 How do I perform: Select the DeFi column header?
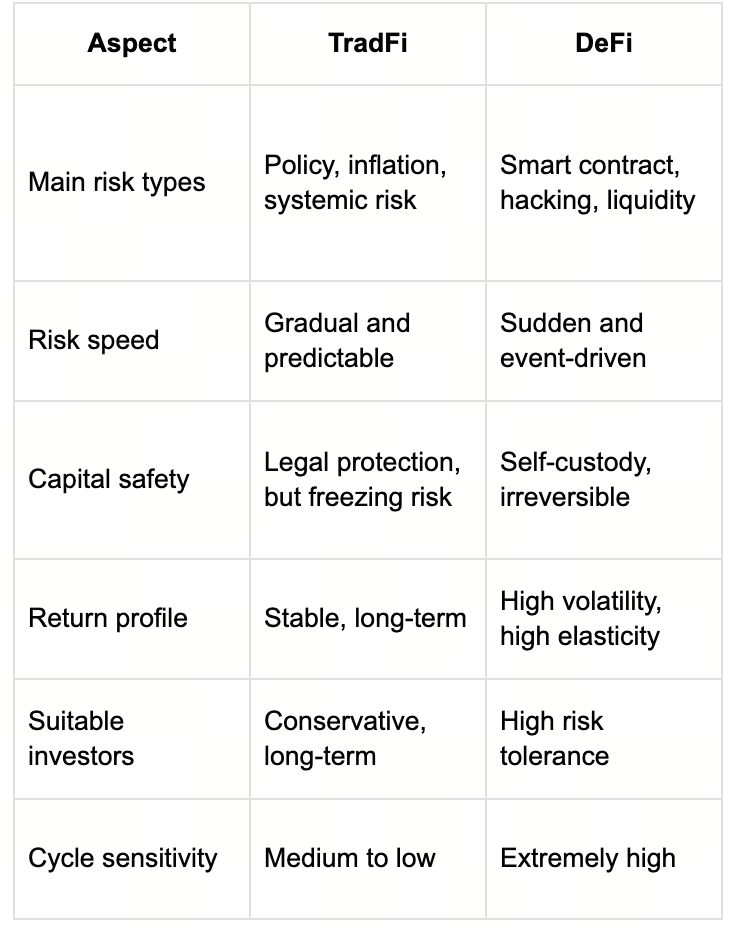click(604, 43)
